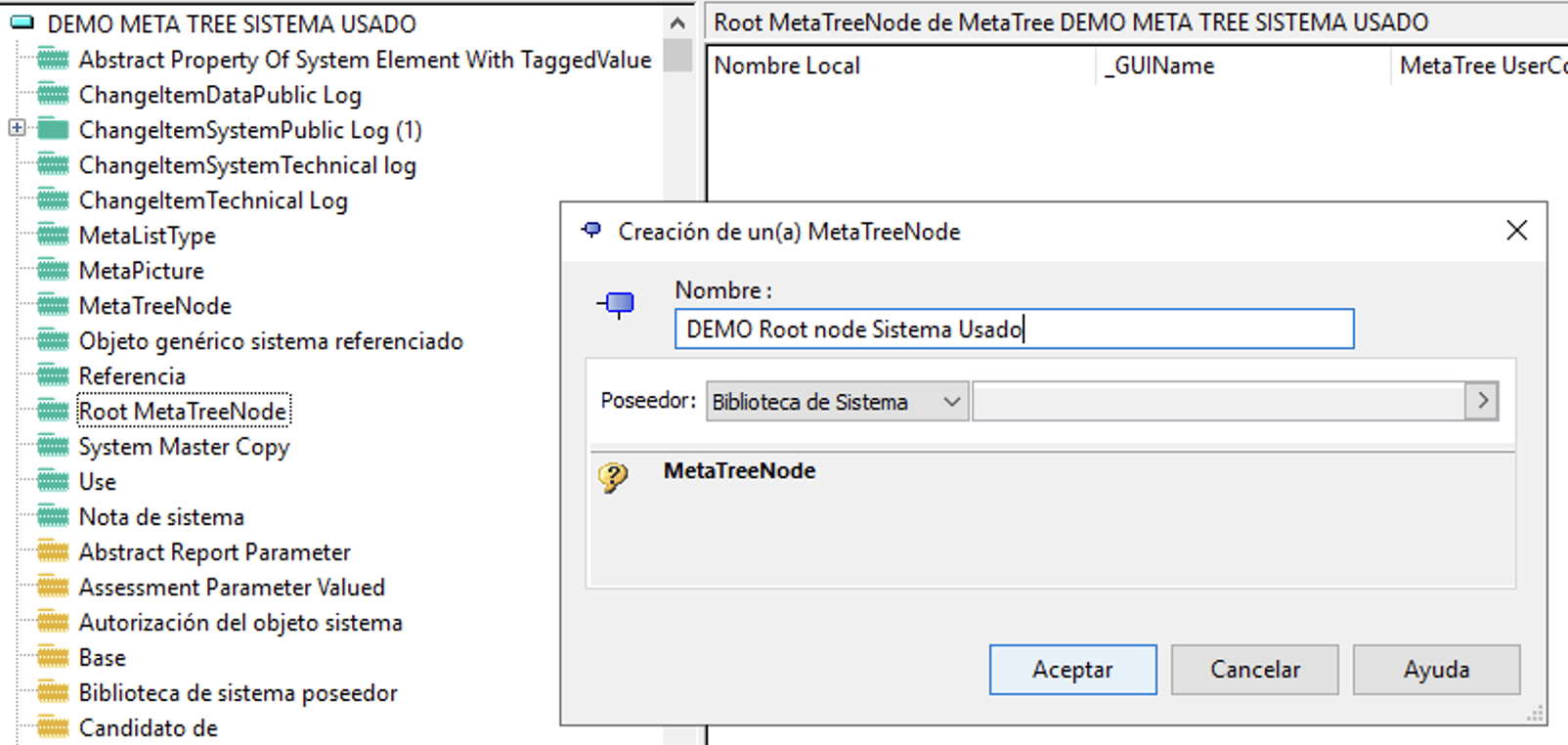Select Objeto genérico sistema referenciado

point(271,341)
